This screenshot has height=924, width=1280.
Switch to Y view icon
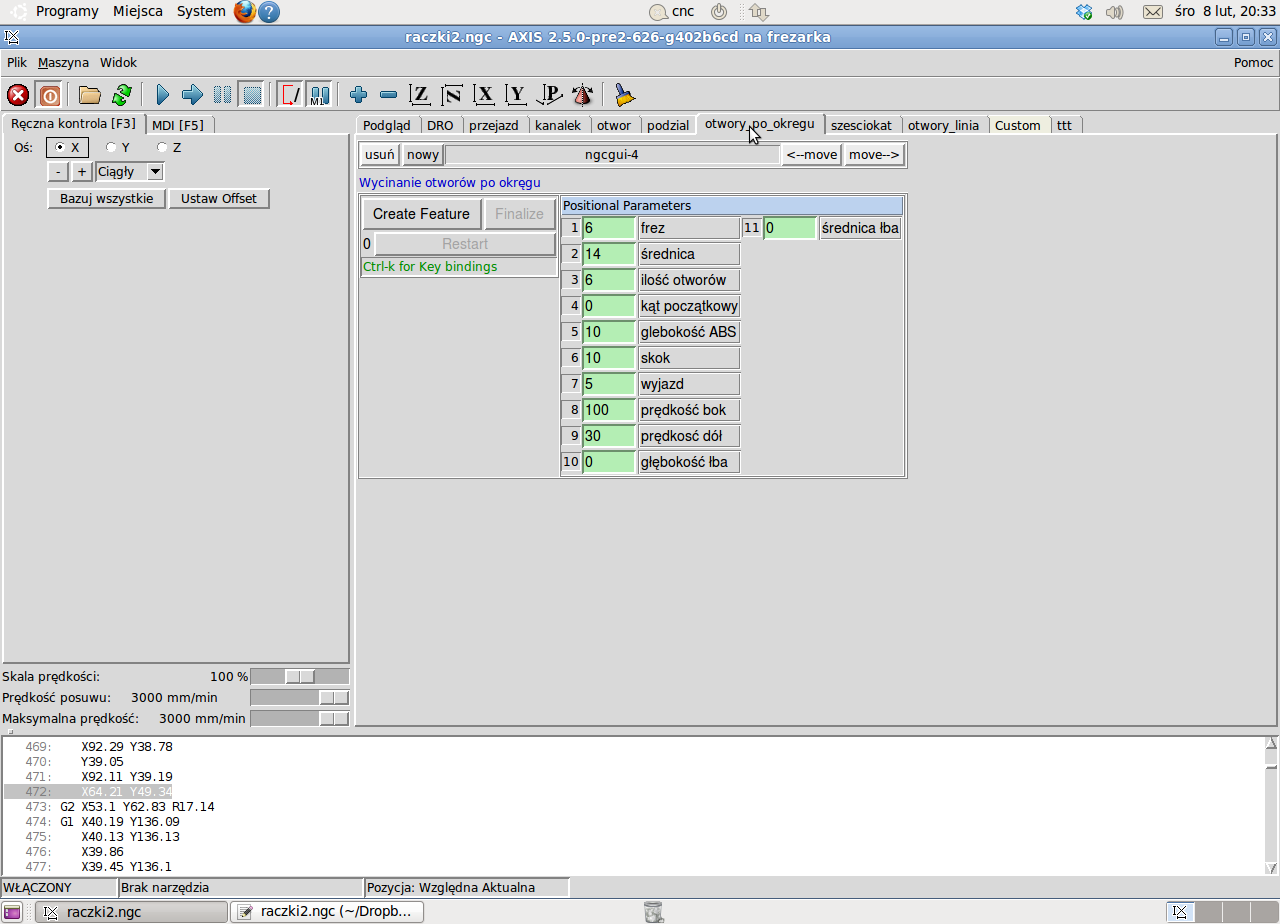(x=517, y=95)
